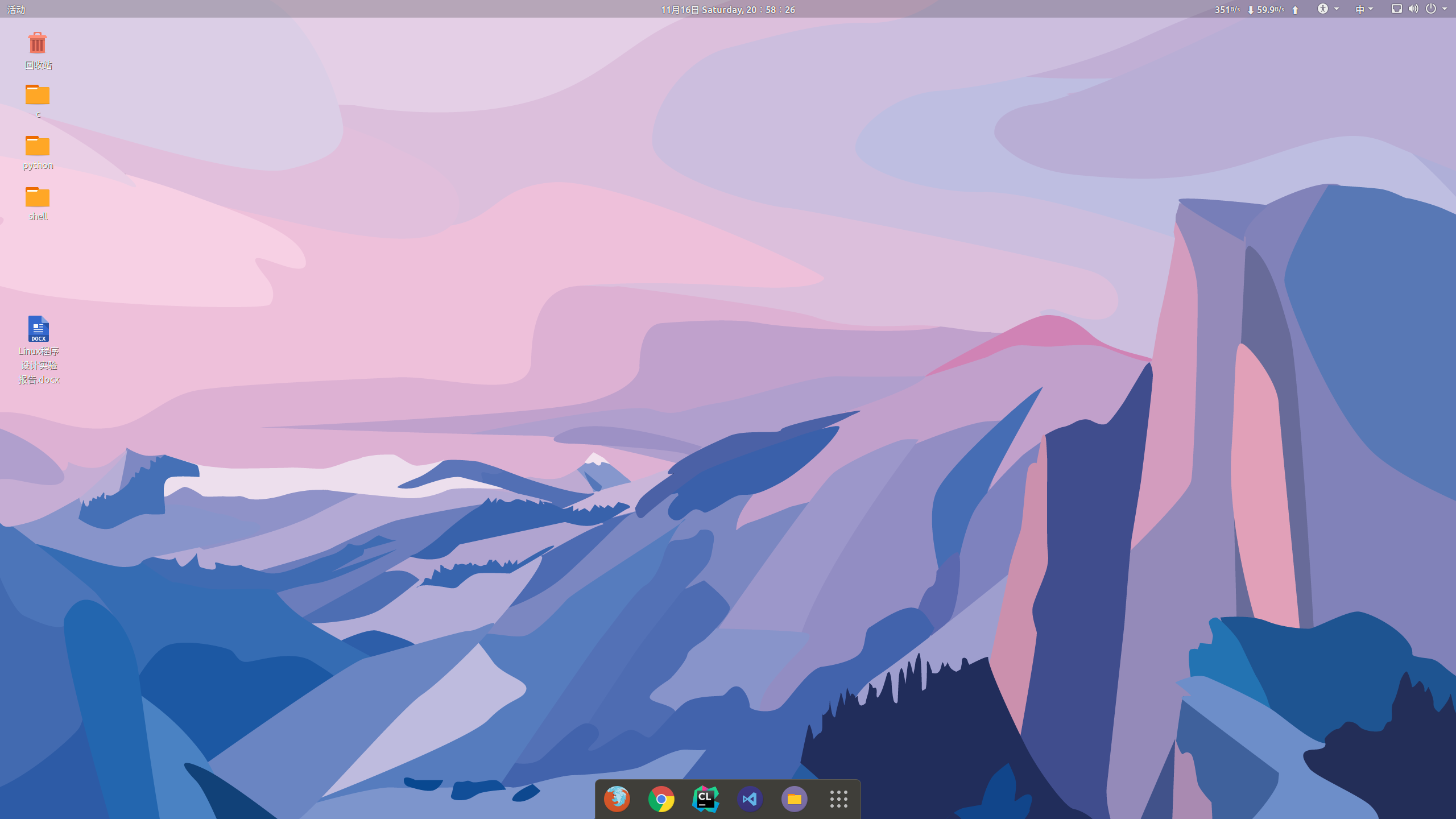The width and height of the screenshot is (1456, 819).
Task: Launch Firefox from the dock
Action: pyautogui.click(x=617, y=799)
